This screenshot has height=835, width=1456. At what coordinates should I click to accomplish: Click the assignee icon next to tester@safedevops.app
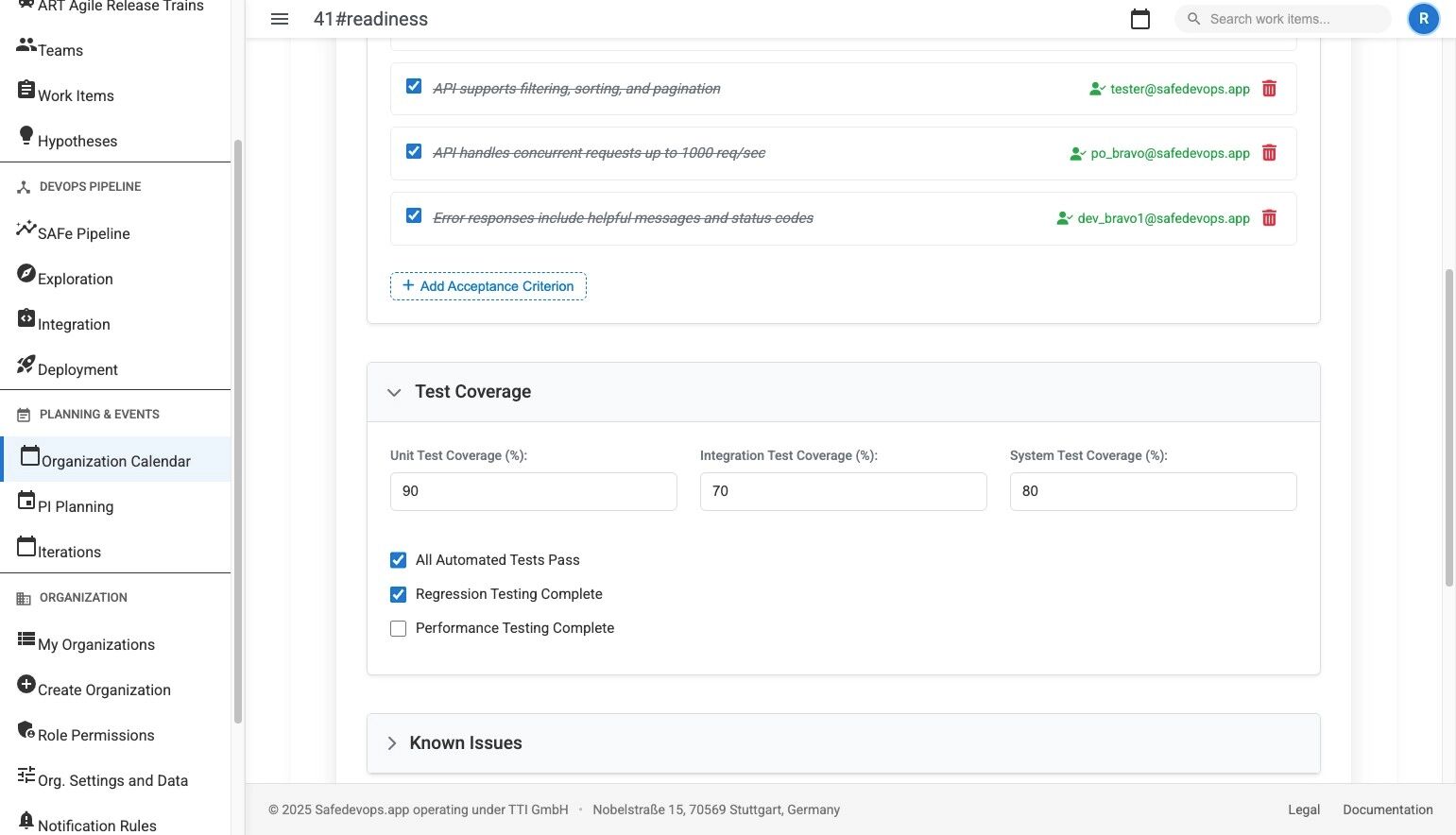(x=1097, y=88)
